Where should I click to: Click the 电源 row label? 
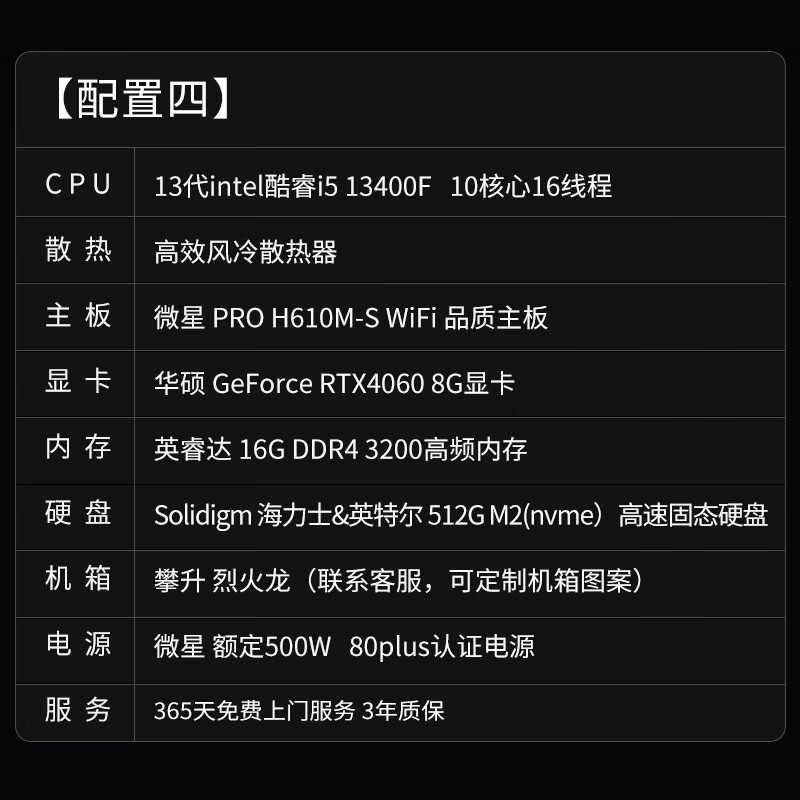(78, 645)
